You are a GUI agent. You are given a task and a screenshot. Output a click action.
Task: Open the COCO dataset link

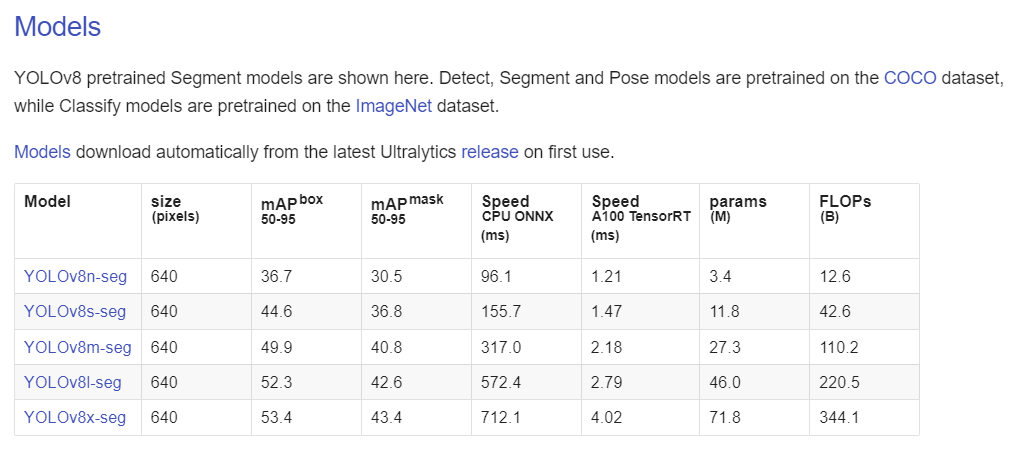point(910,78)
